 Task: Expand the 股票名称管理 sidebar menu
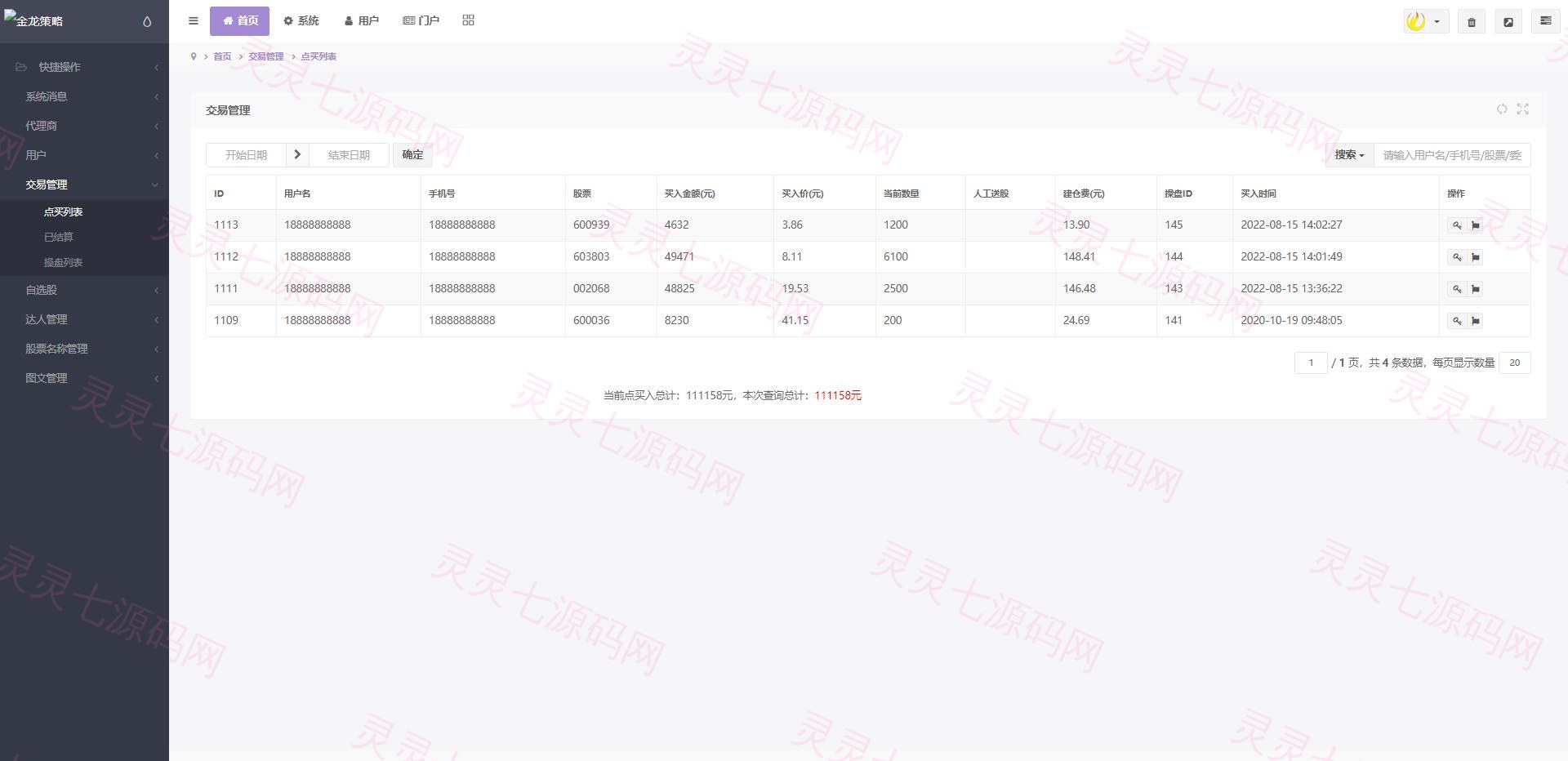[x=84, y=349]
